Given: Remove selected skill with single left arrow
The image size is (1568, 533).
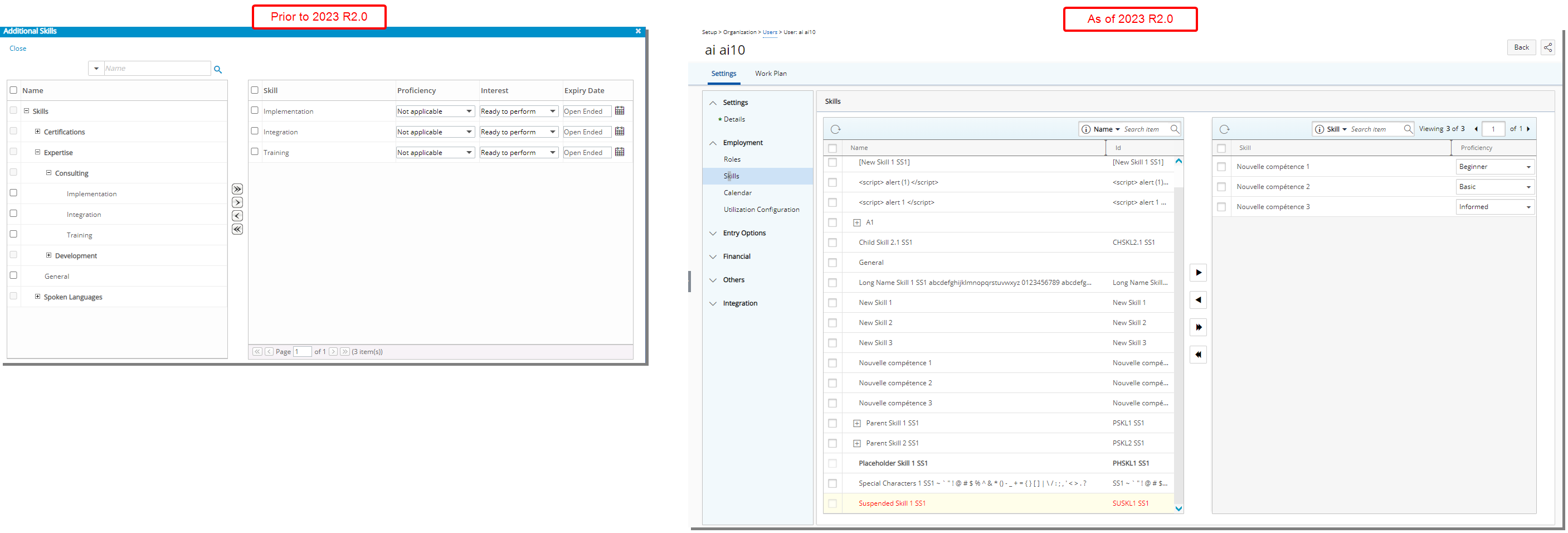Looking at the screenshot, I should [237, 216].
